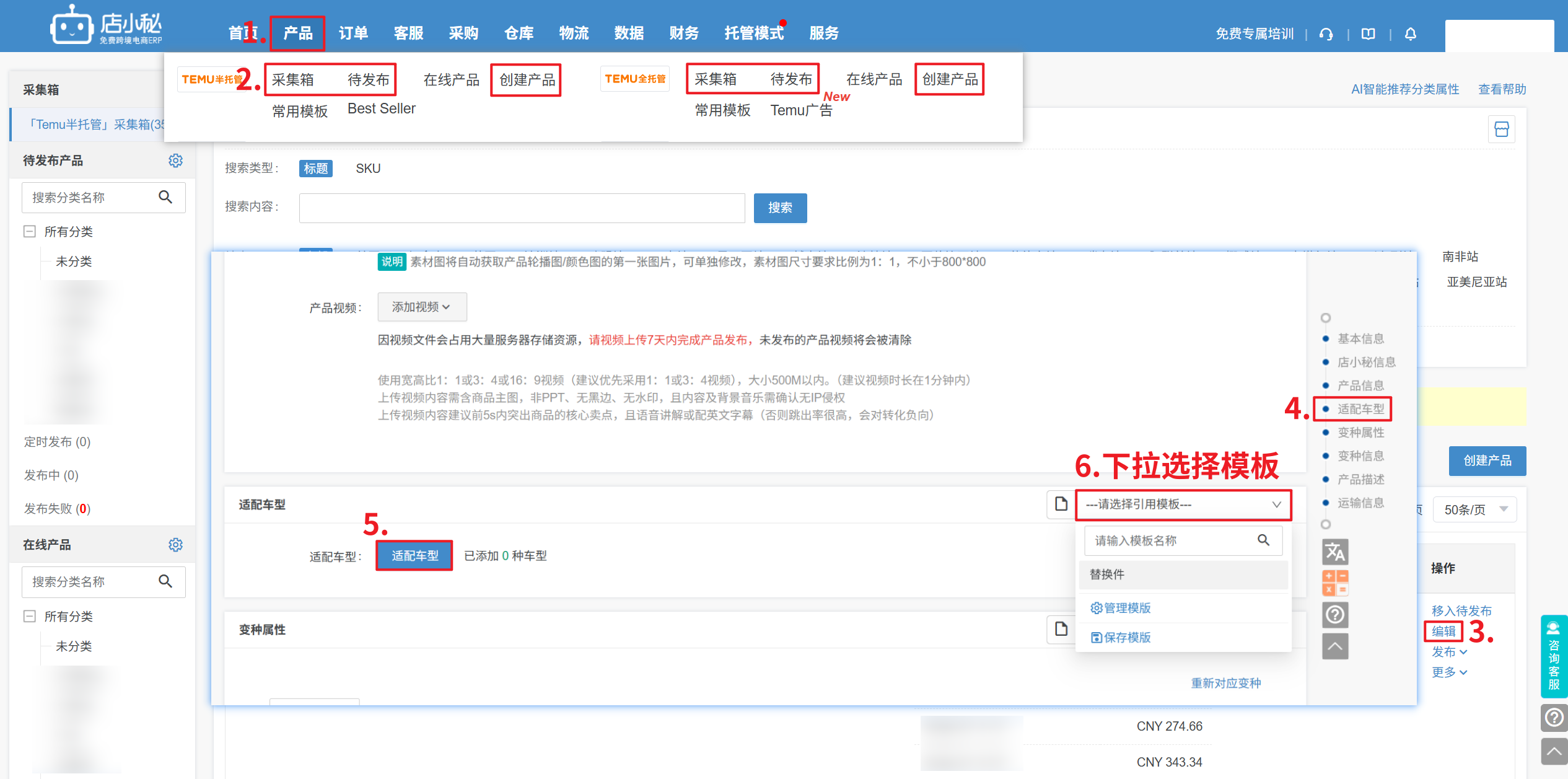
Task: Collapse 所有分类 under 在线产品
Action: (29, 616)
